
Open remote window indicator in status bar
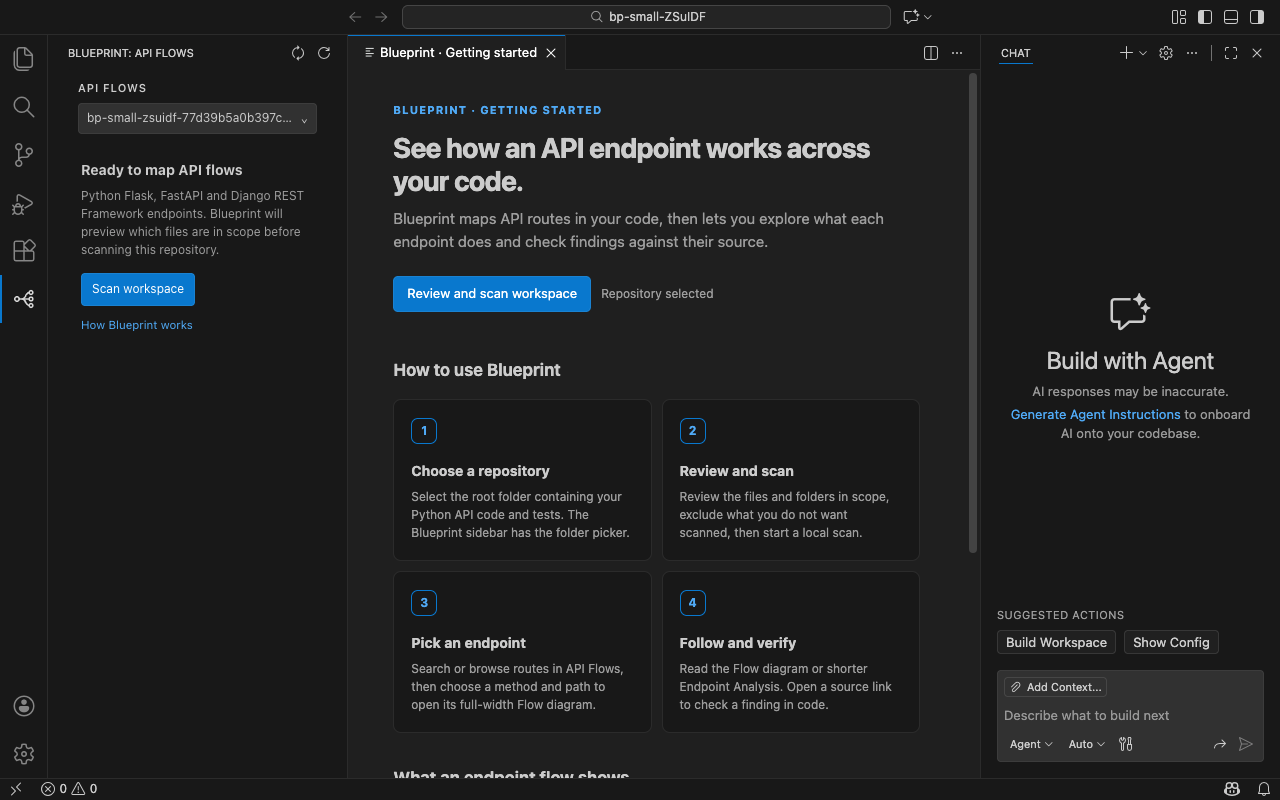(16, 789)
